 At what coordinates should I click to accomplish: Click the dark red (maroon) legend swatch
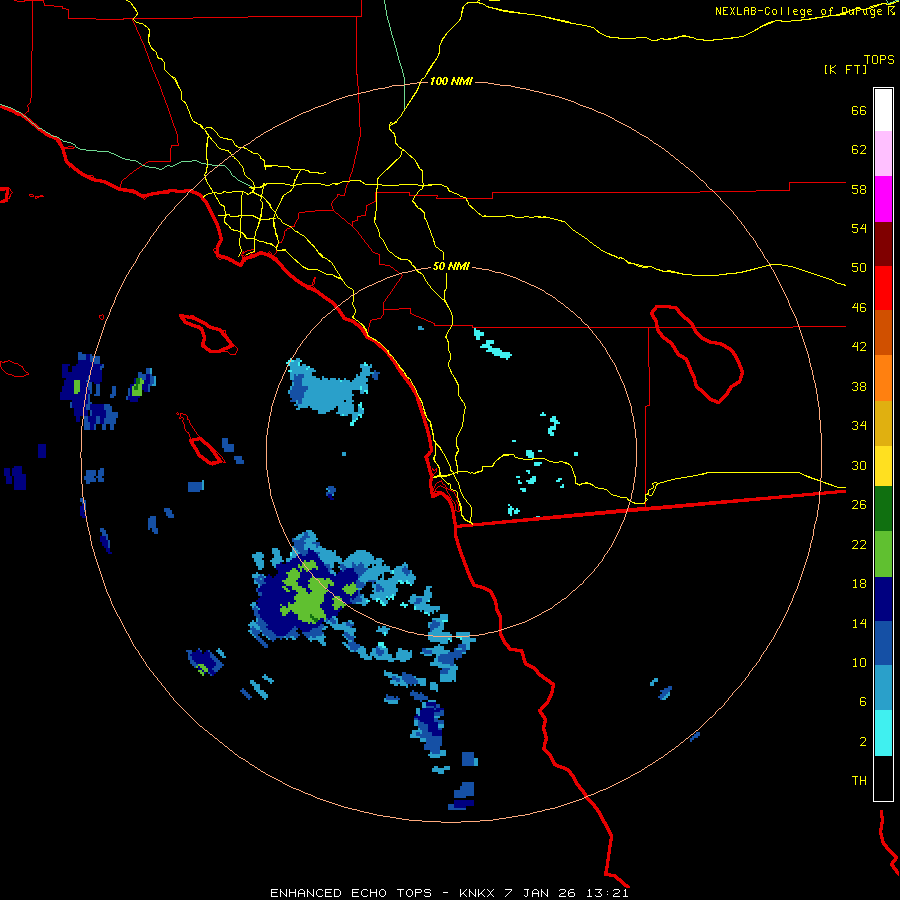883,244
